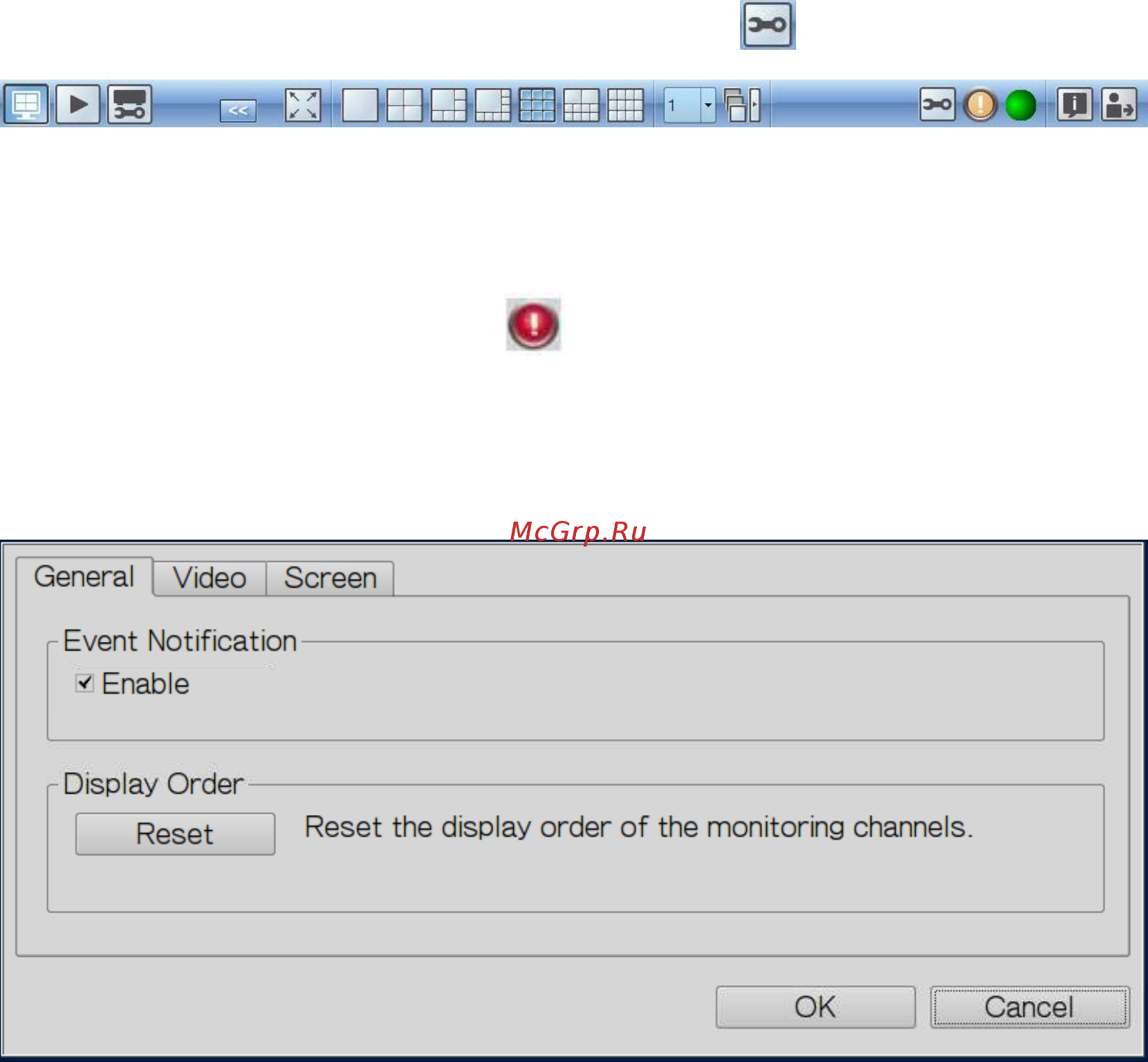Select single-channel layout

[x=360, y=105]
